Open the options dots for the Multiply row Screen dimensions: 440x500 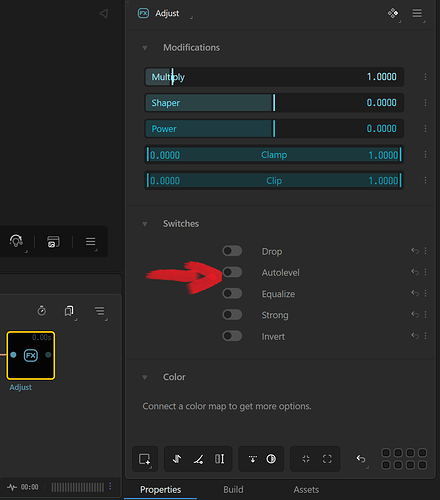[425, 77]
